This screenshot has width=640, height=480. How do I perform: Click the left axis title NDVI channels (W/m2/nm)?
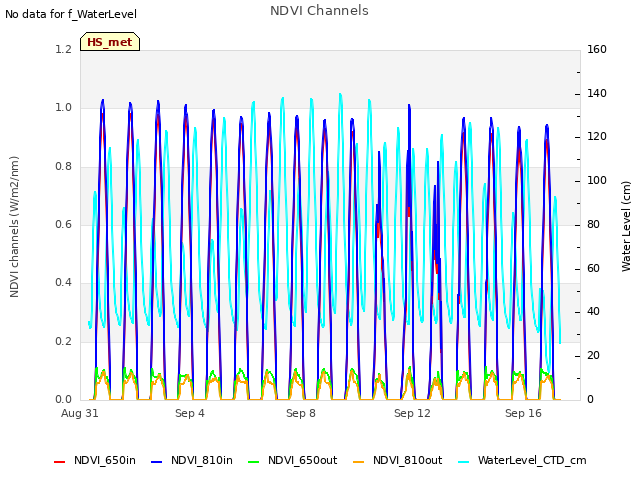(x=14, y=227)
